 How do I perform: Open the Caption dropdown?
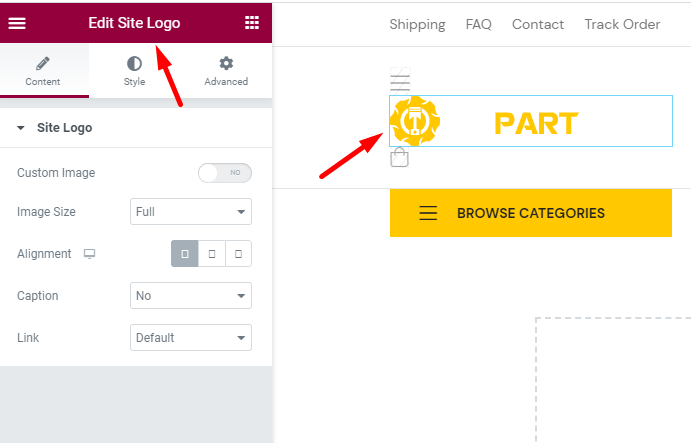pyautogui.click(x=191, y=295)
